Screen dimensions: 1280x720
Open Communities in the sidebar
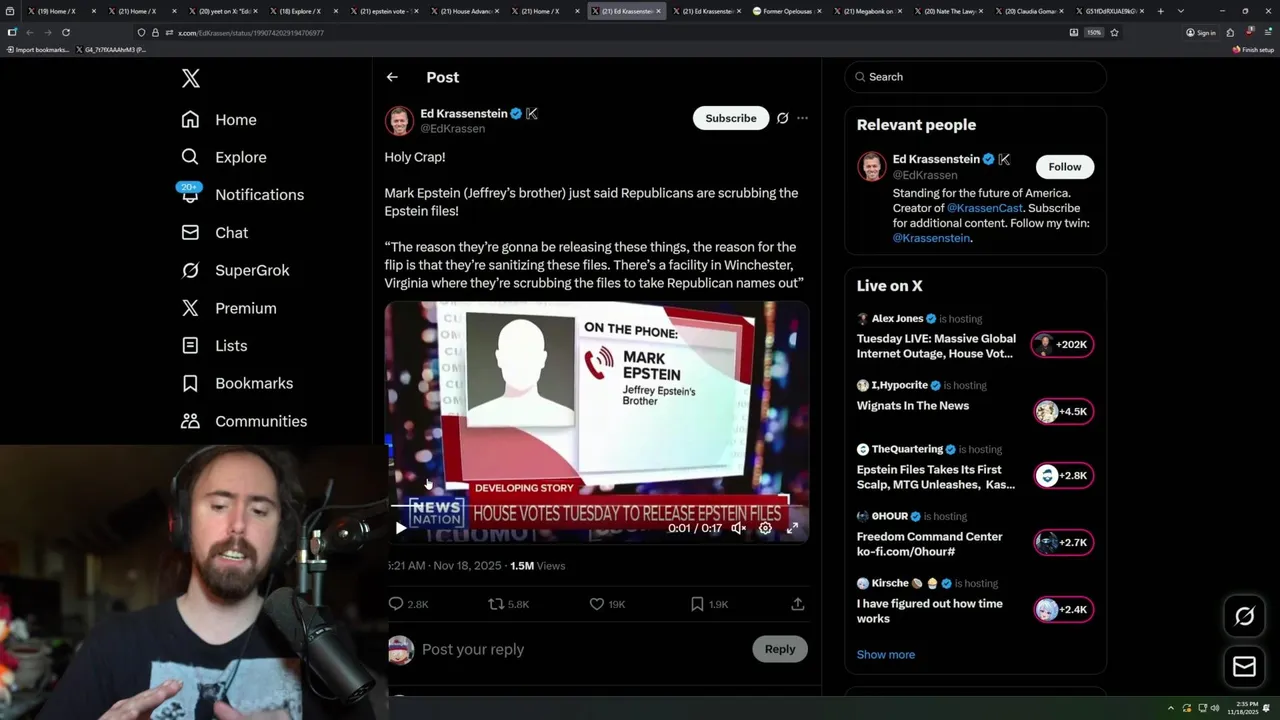243,422
